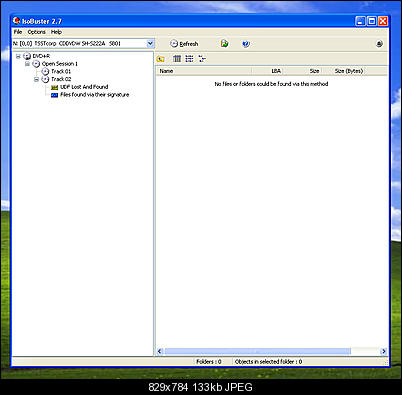Open the Options menu
Viewport: 402px width, 395px height.
[36, 32]
